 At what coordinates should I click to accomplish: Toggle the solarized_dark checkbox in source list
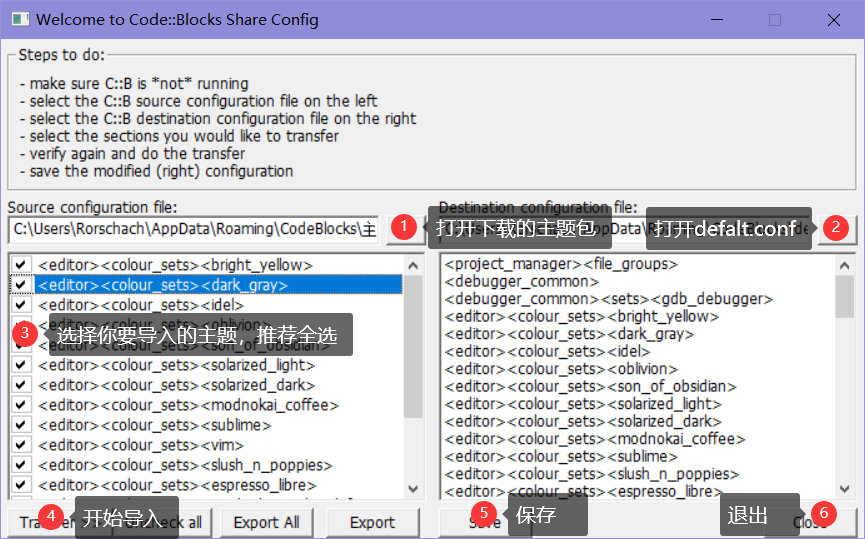click(x=20, y=385)
